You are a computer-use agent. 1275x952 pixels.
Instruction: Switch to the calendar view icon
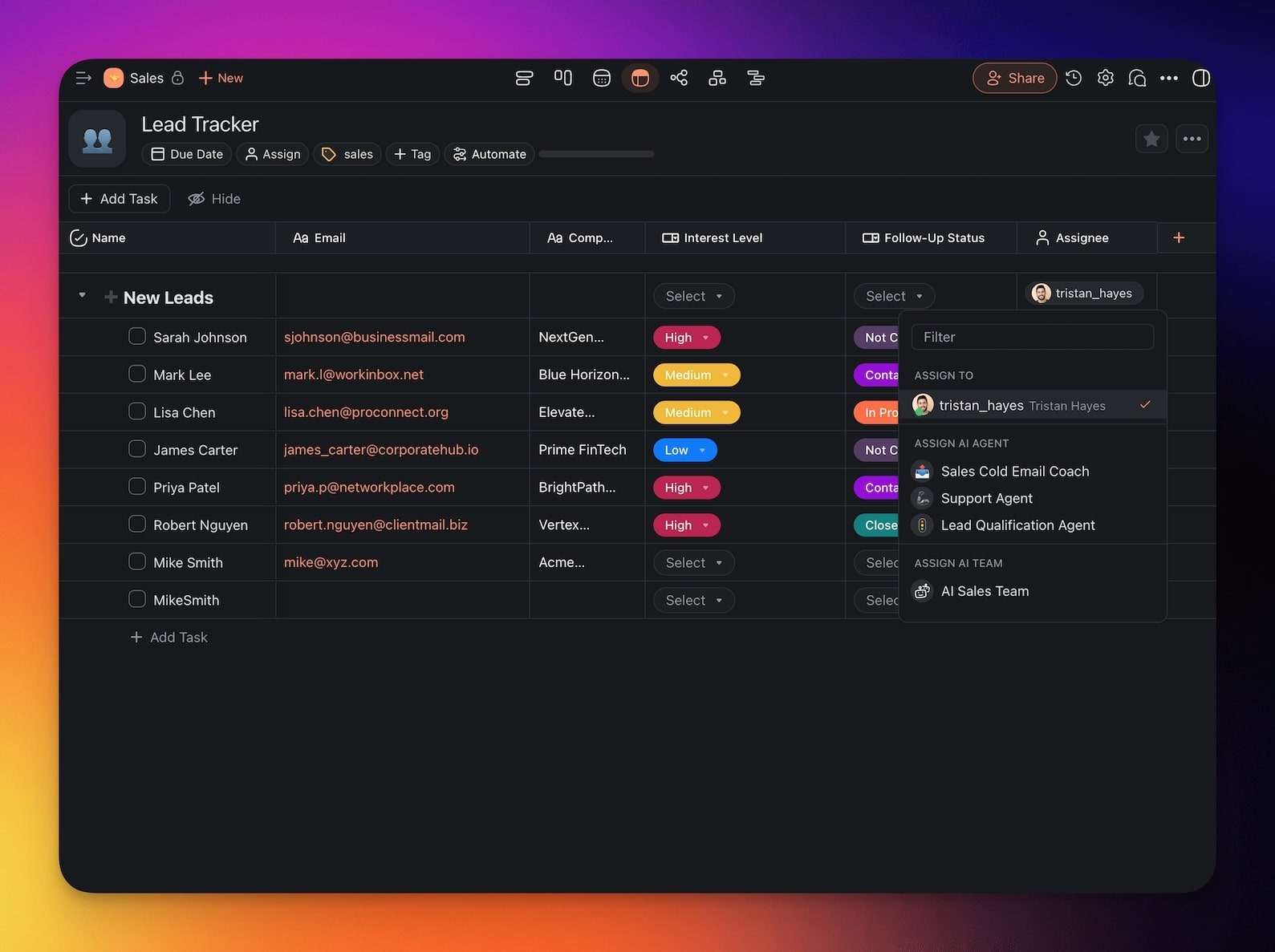601,78
